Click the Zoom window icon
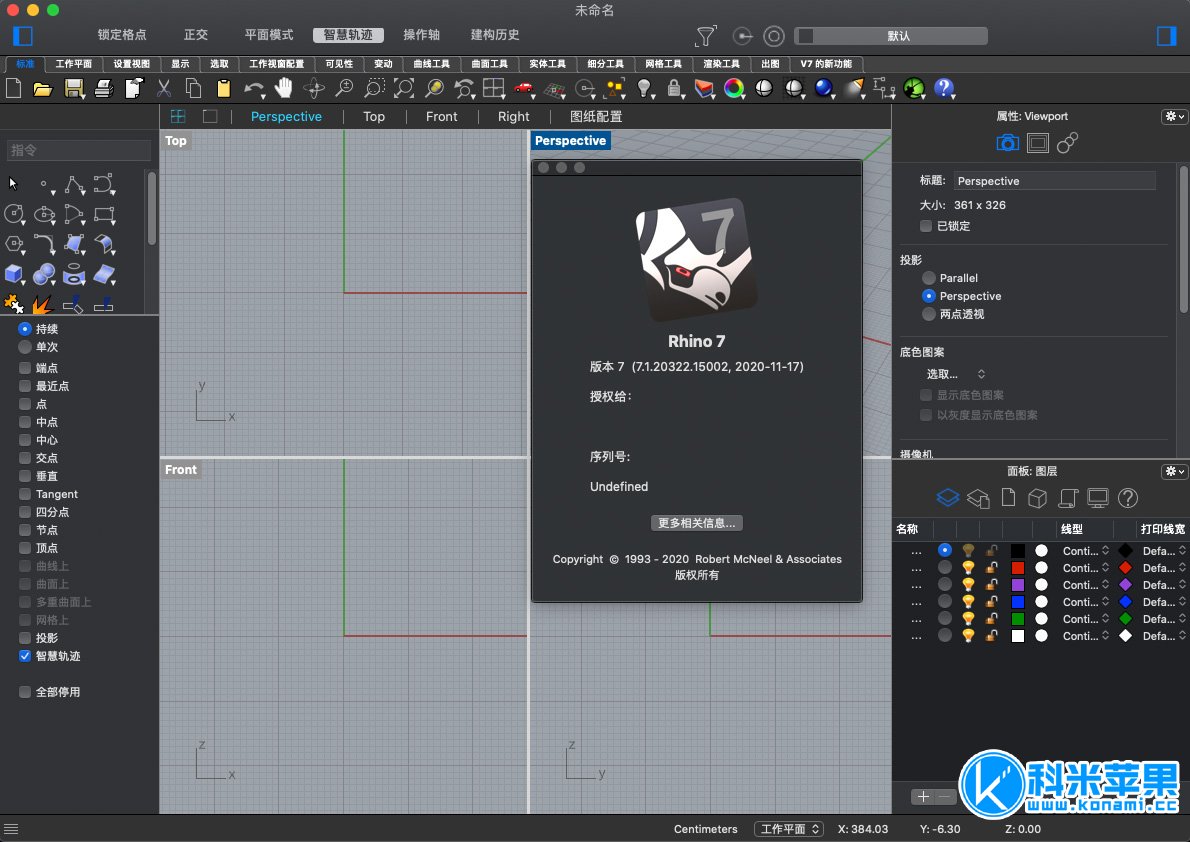1190x842 pixels. coord(374,88)
